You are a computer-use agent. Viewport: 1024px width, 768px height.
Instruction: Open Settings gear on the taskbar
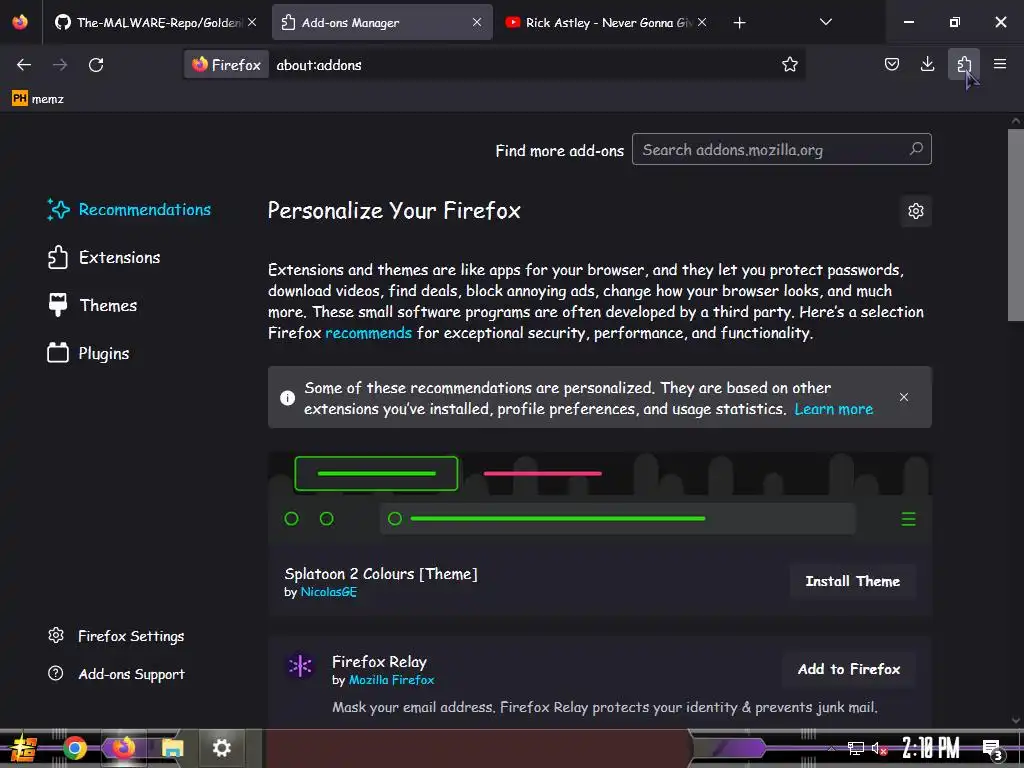[221, 748]
